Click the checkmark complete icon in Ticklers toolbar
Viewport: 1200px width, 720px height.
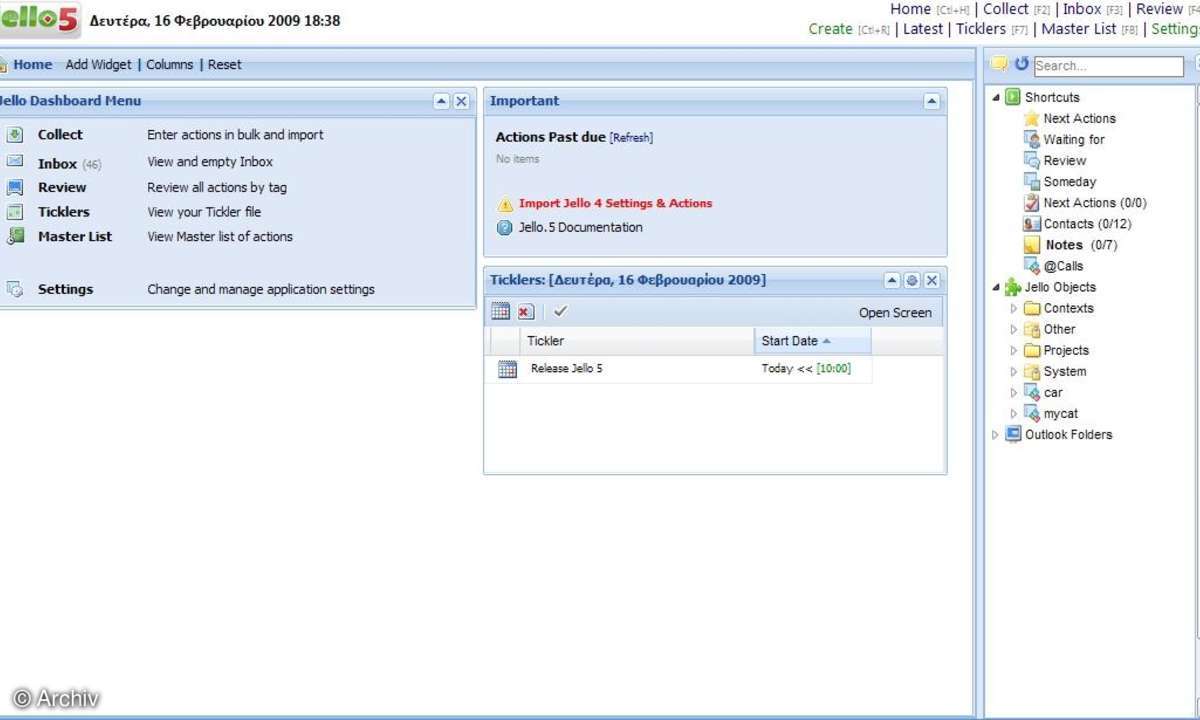click(560, 312)
